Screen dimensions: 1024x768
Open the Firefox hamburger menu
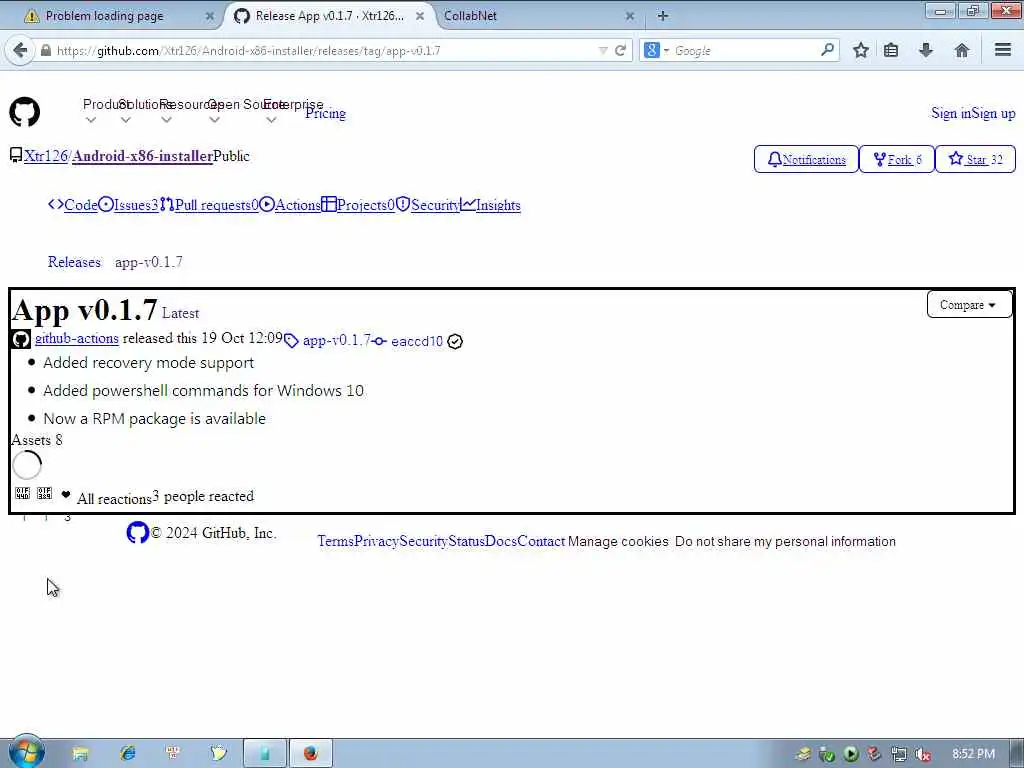(x=1003, y=50)
